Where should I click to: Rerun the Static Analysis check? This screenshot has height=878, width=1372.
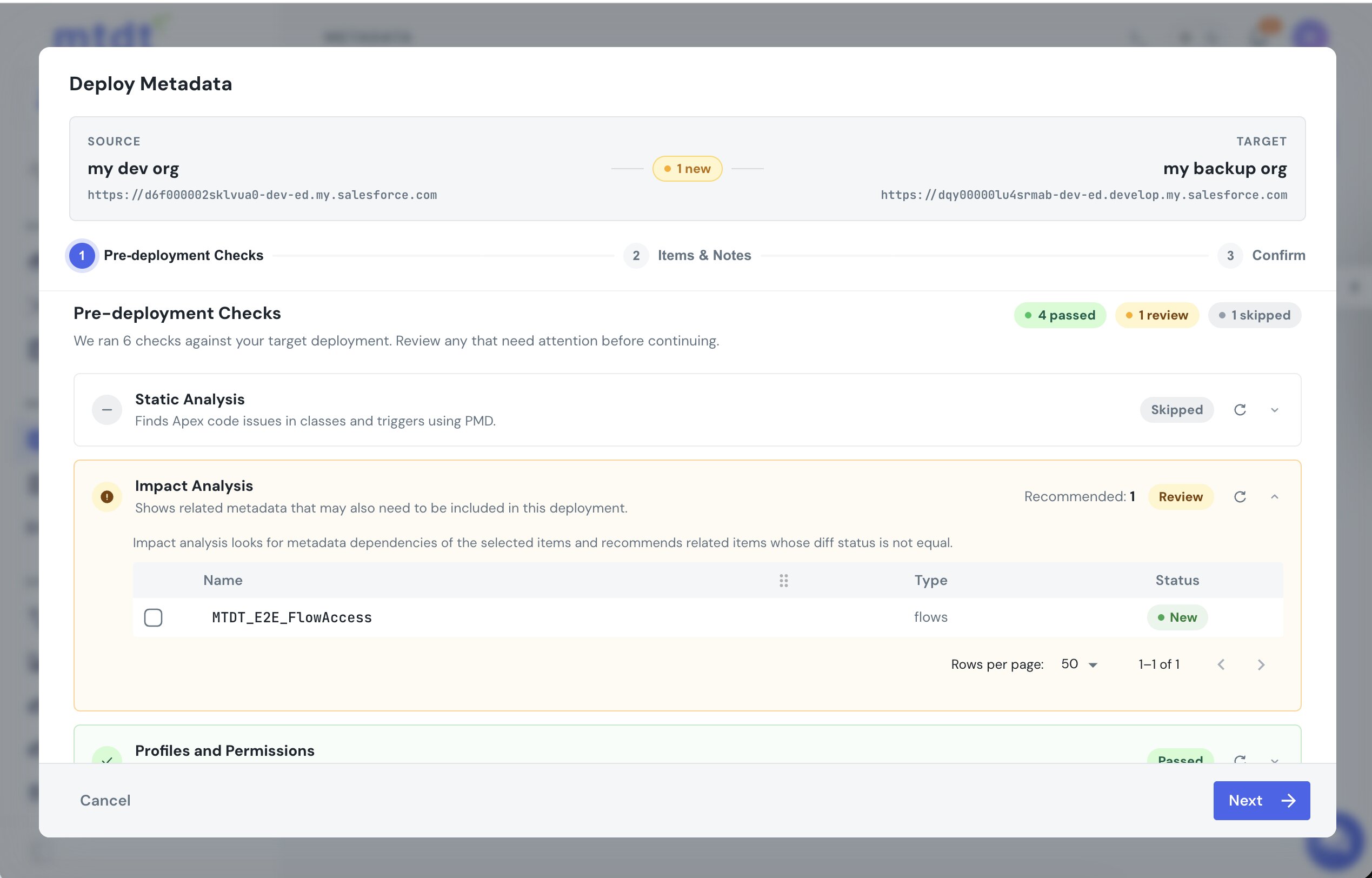coord(1240,410)
